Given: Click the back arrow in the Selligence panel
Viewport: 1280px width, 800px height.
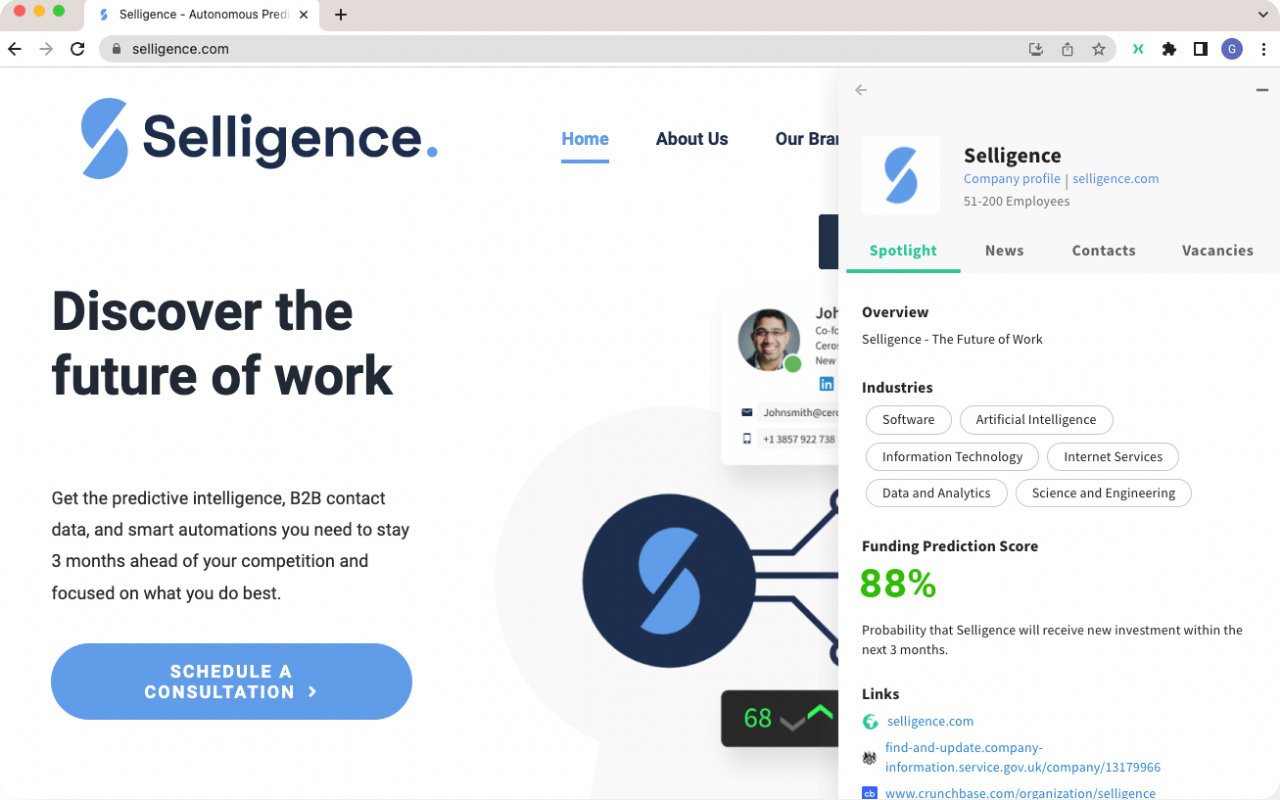Looking at the screenshot, I should (861, 90).
